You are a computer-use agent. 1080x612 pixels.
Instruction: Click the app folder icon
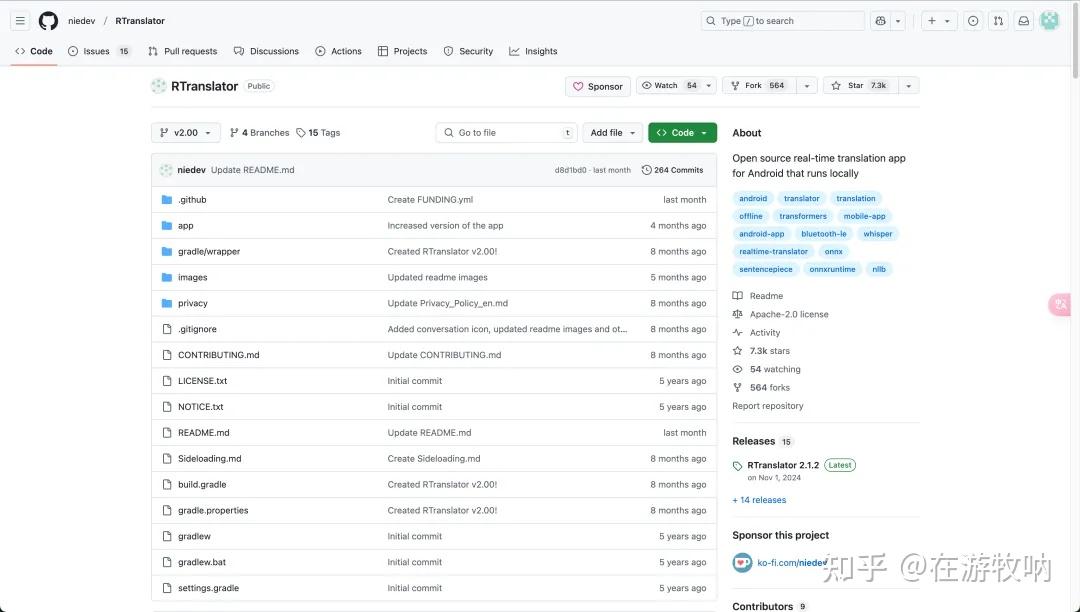click(167, 226)
